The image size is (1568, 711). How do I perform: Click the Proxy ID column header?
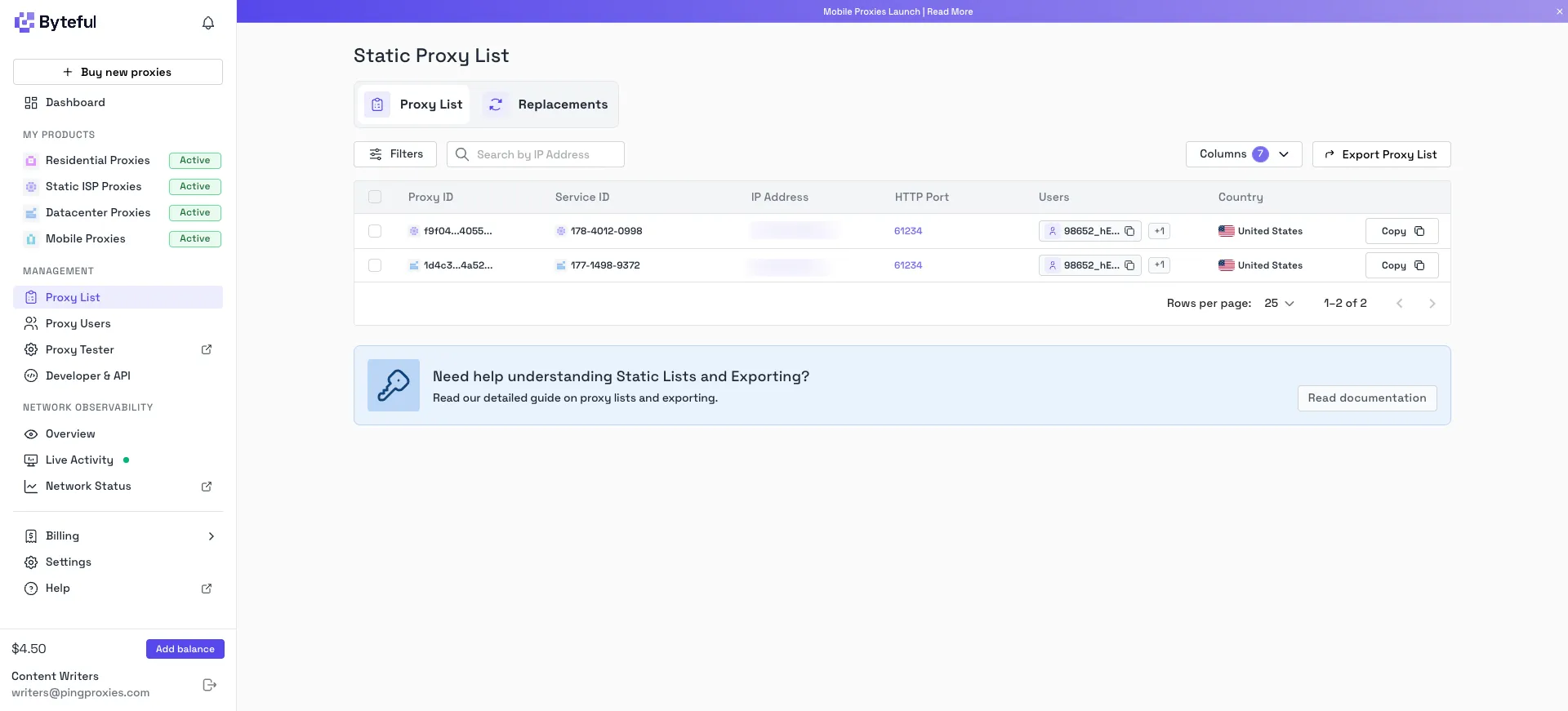pos(430,198)
